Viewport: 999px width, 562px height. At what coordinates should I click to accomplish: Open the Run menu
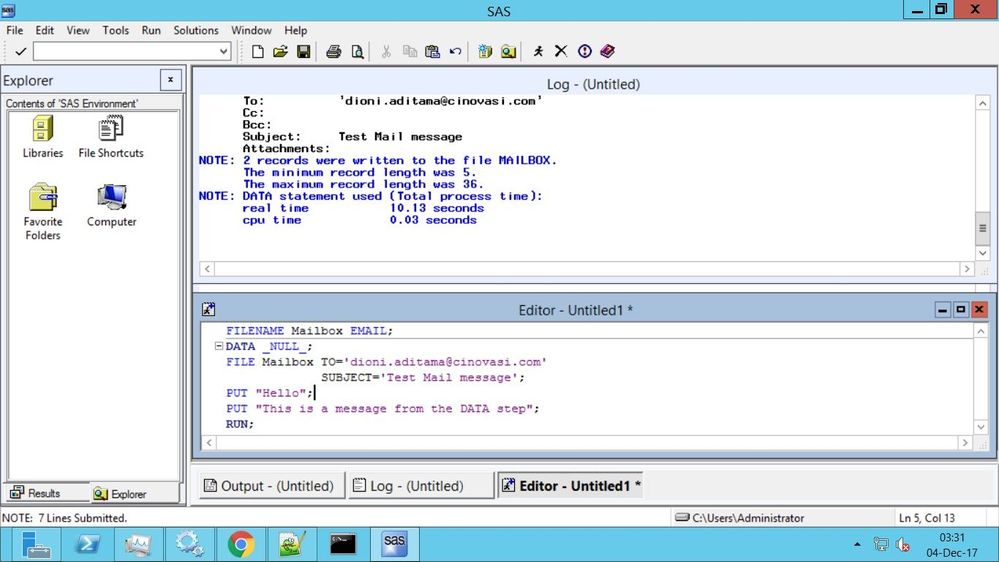click(x=151, y=30)
